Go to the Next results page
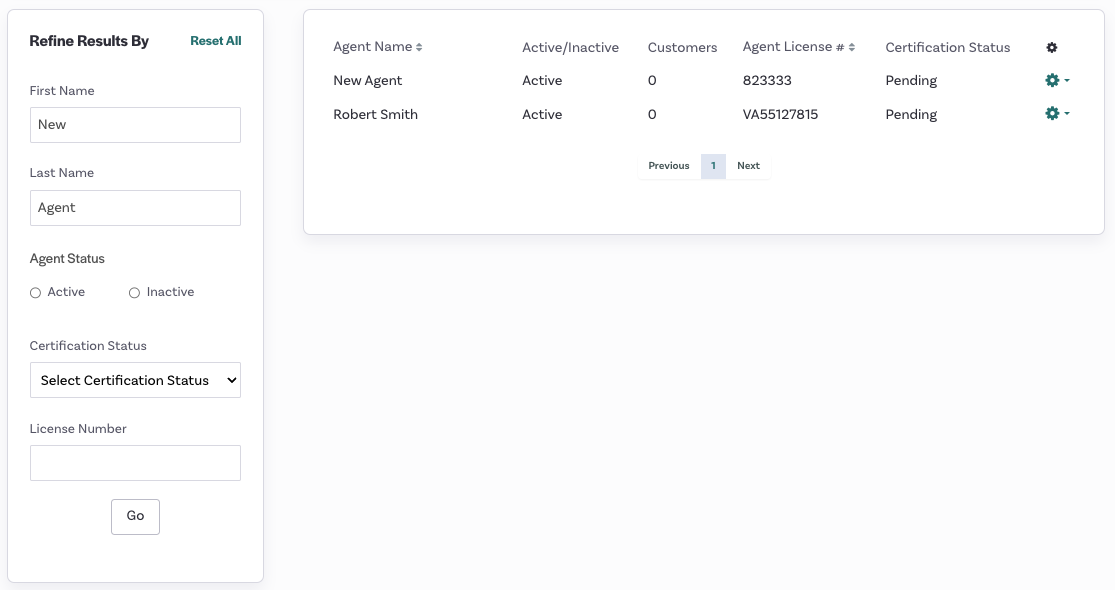 click(x=748, y=166)
